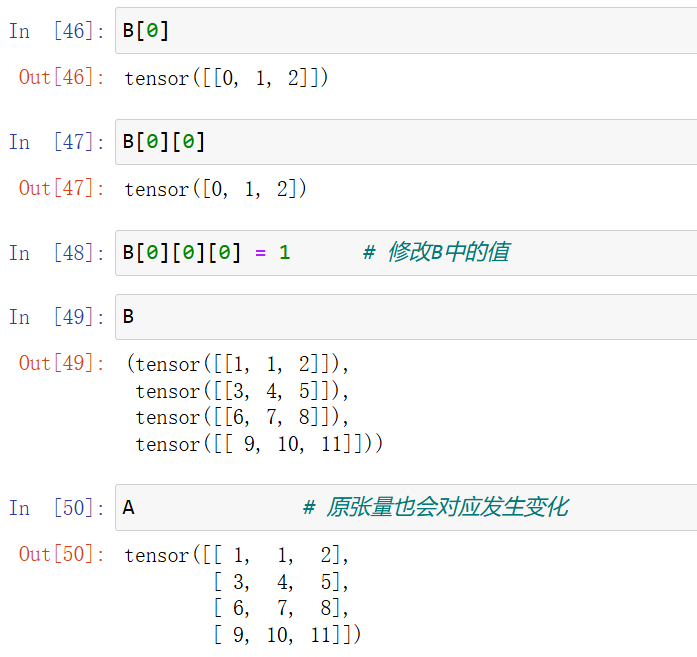
Task: Click the comment 原张量也会对应发生变化
Action: (436, 507)
